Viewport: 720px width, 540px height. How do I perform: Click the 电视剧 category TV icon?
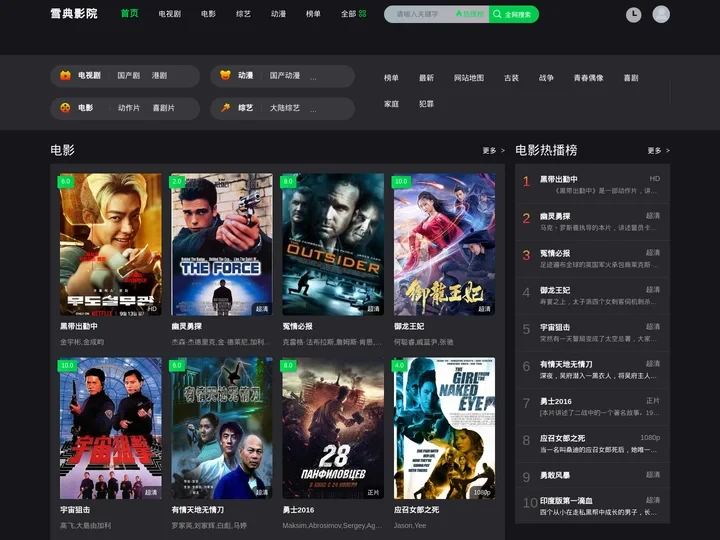click(65, 75)
